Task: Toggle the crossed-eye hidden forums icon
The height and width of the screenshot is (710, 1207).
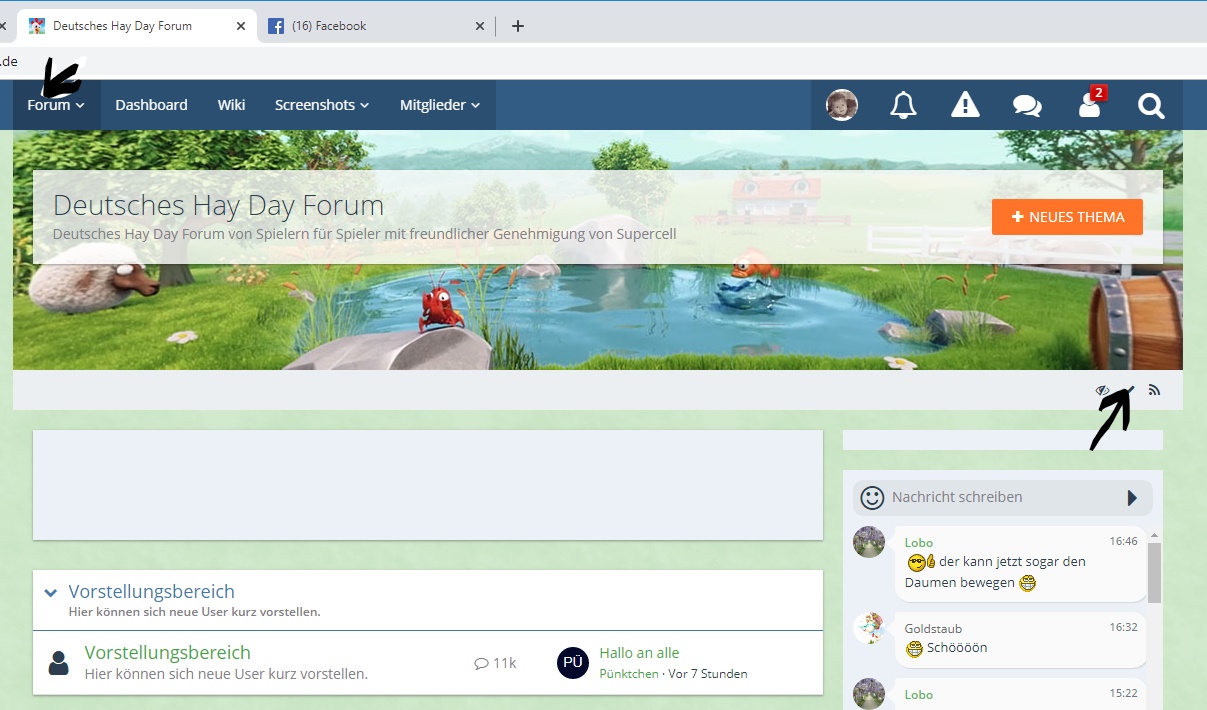Action: click(1103, 390)
